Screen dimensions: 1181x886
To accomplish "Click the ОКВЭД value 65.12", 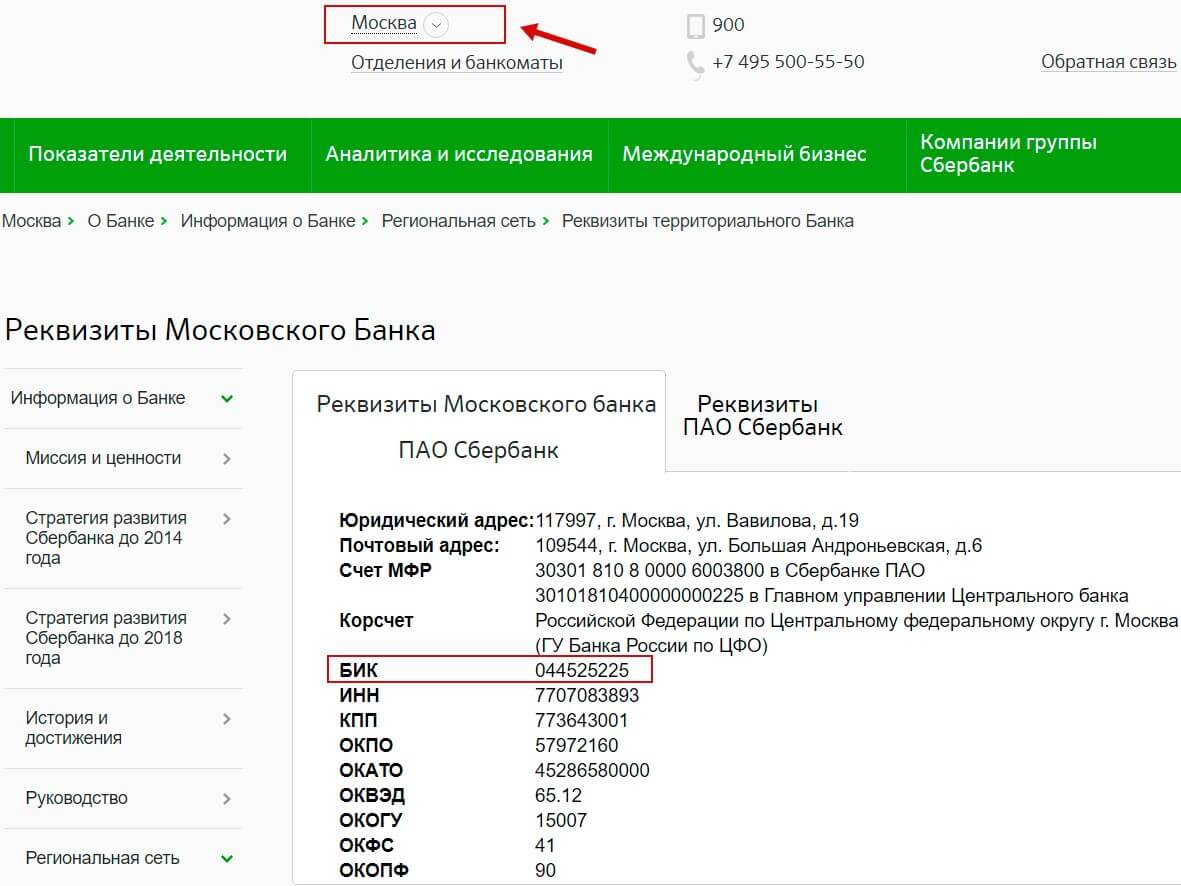I will pyautogui.click(x=558, y=795).
